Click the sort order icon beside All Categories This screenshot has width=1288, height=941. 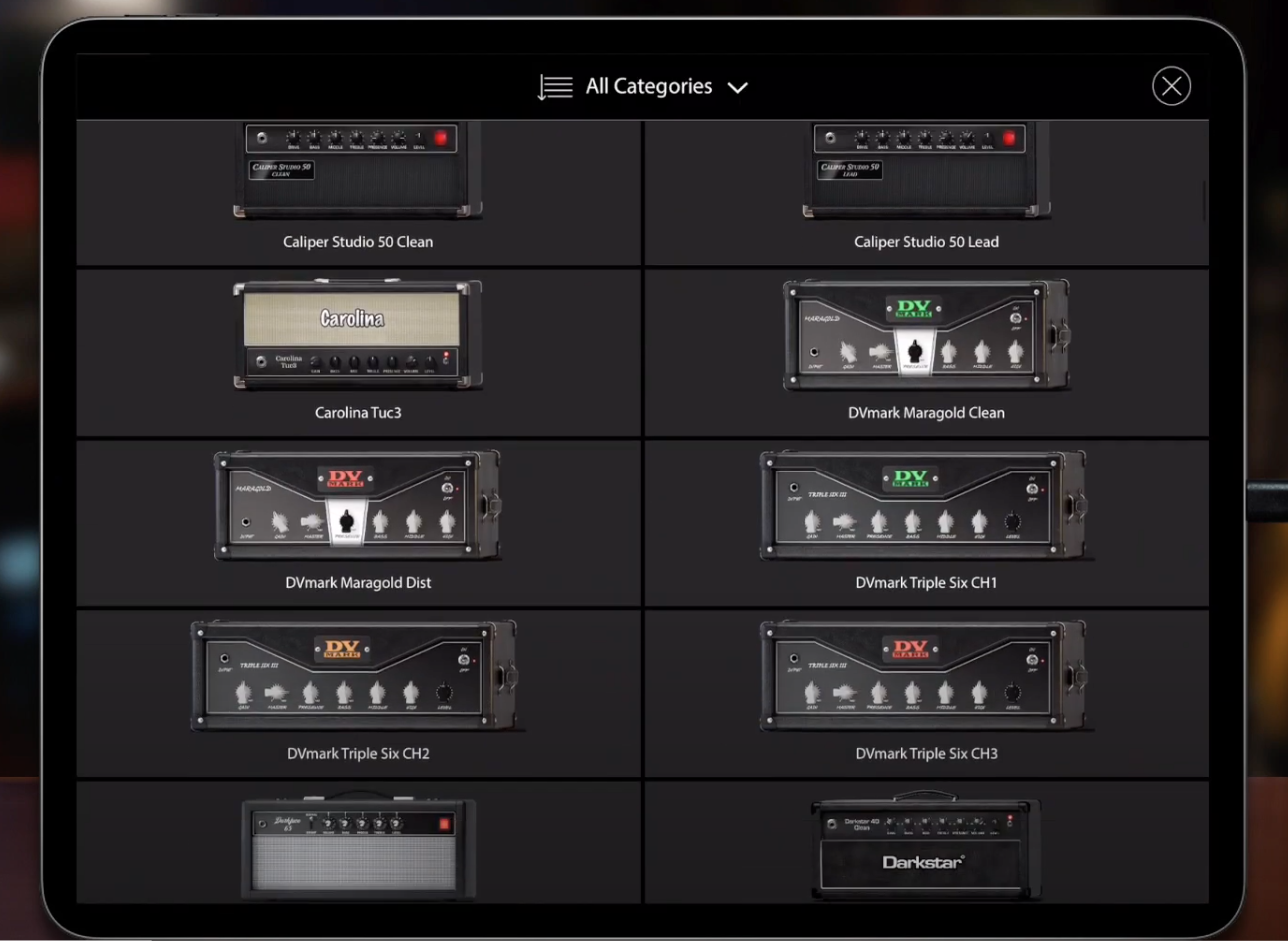[x=554, y=86]
